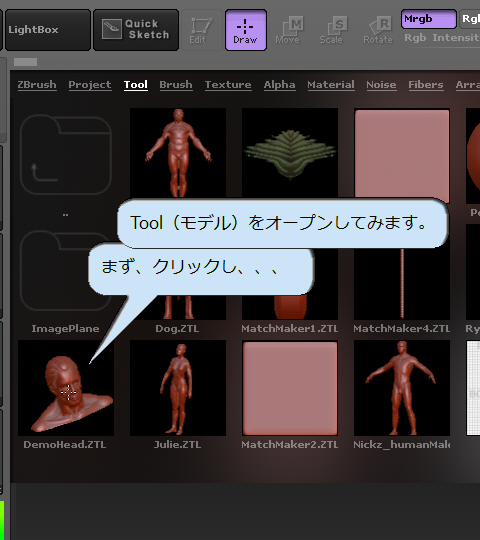The width and height of the screenshot is (480, 540).
Task: Toggle the Mrgb channel button
Action: pos(428,19)
